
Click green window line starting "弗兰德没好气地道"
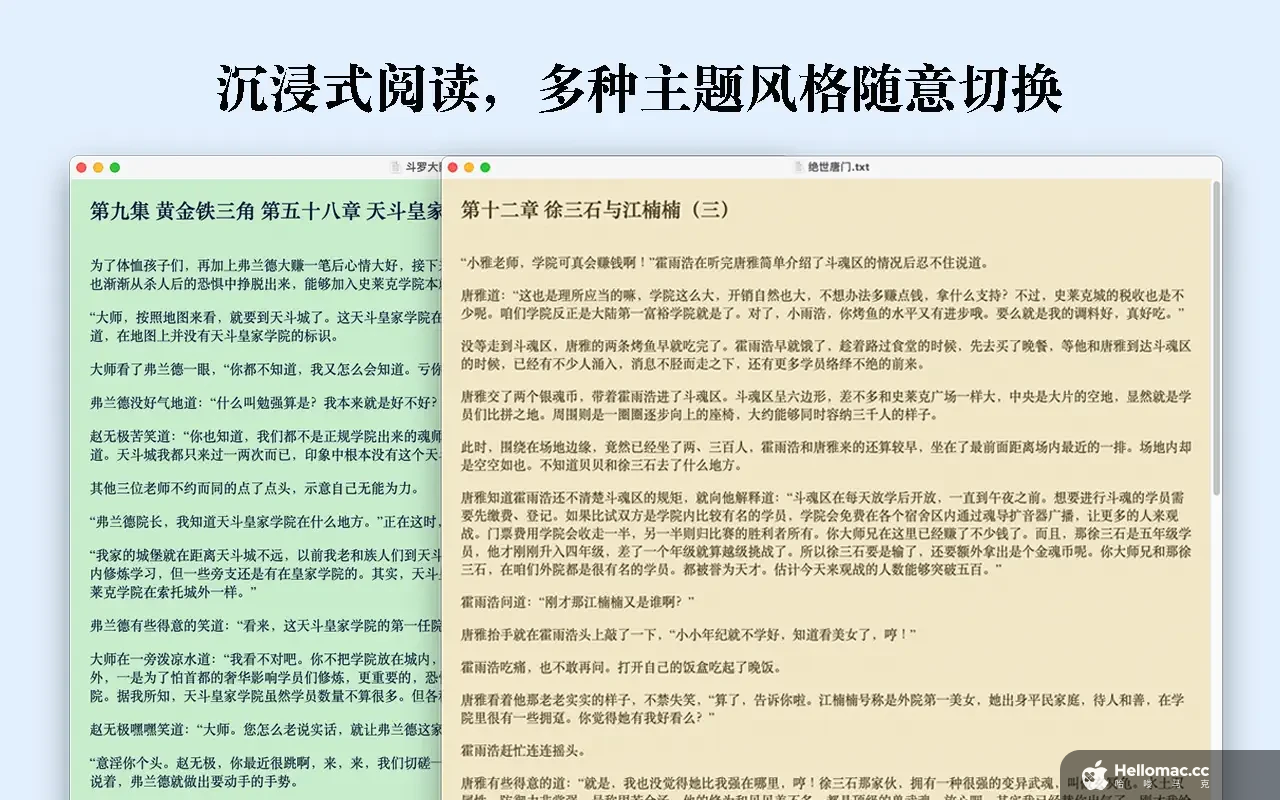click(266, 403)
